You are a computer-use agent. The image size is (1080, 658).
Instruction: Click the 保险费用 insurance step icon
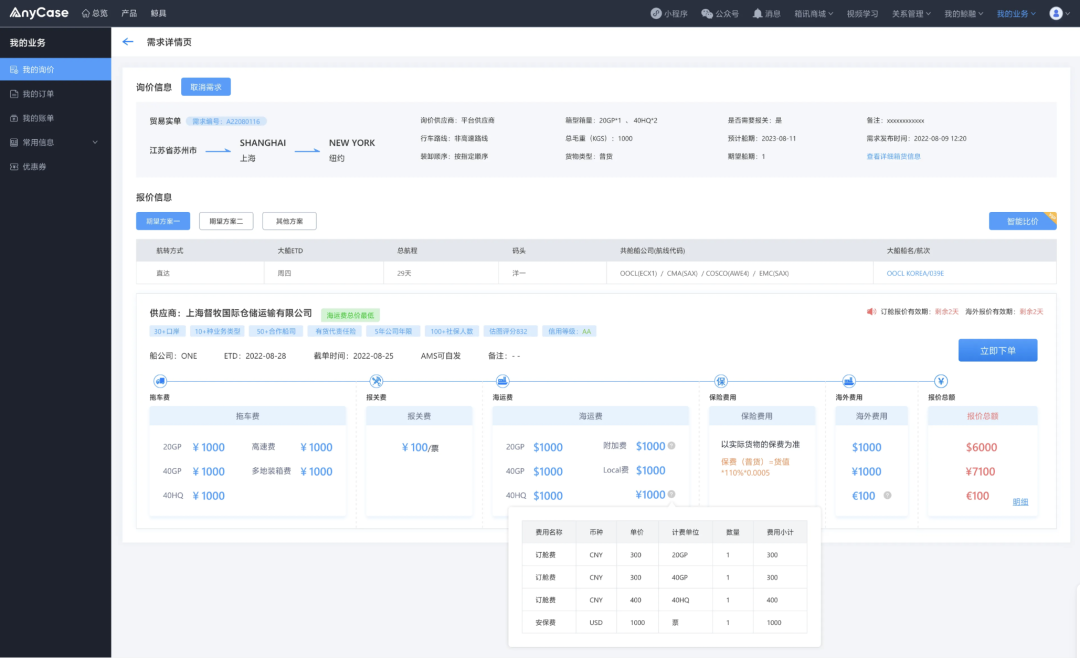click(720, 380)
